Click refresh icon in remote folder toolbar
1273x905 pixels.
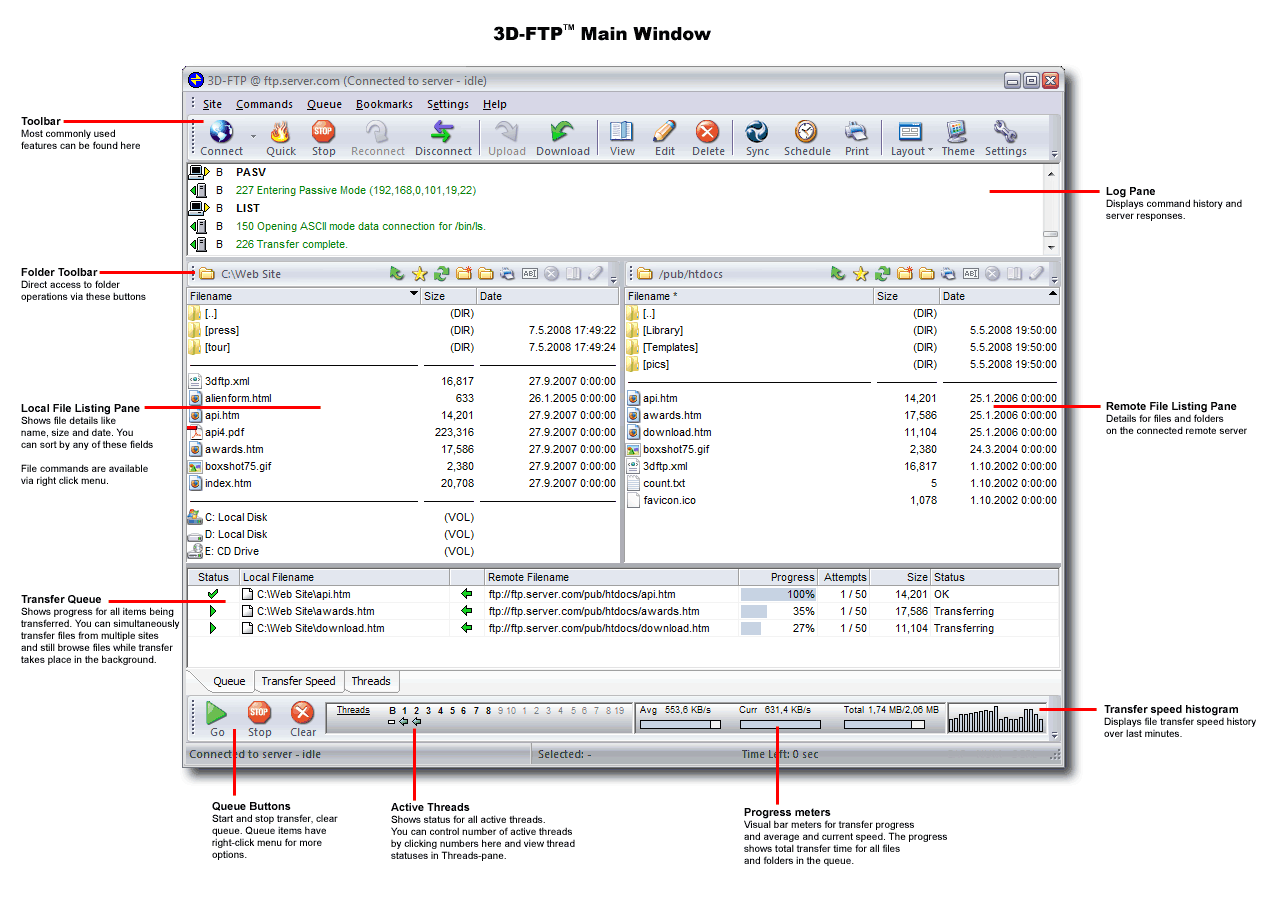tap(882, 274)
